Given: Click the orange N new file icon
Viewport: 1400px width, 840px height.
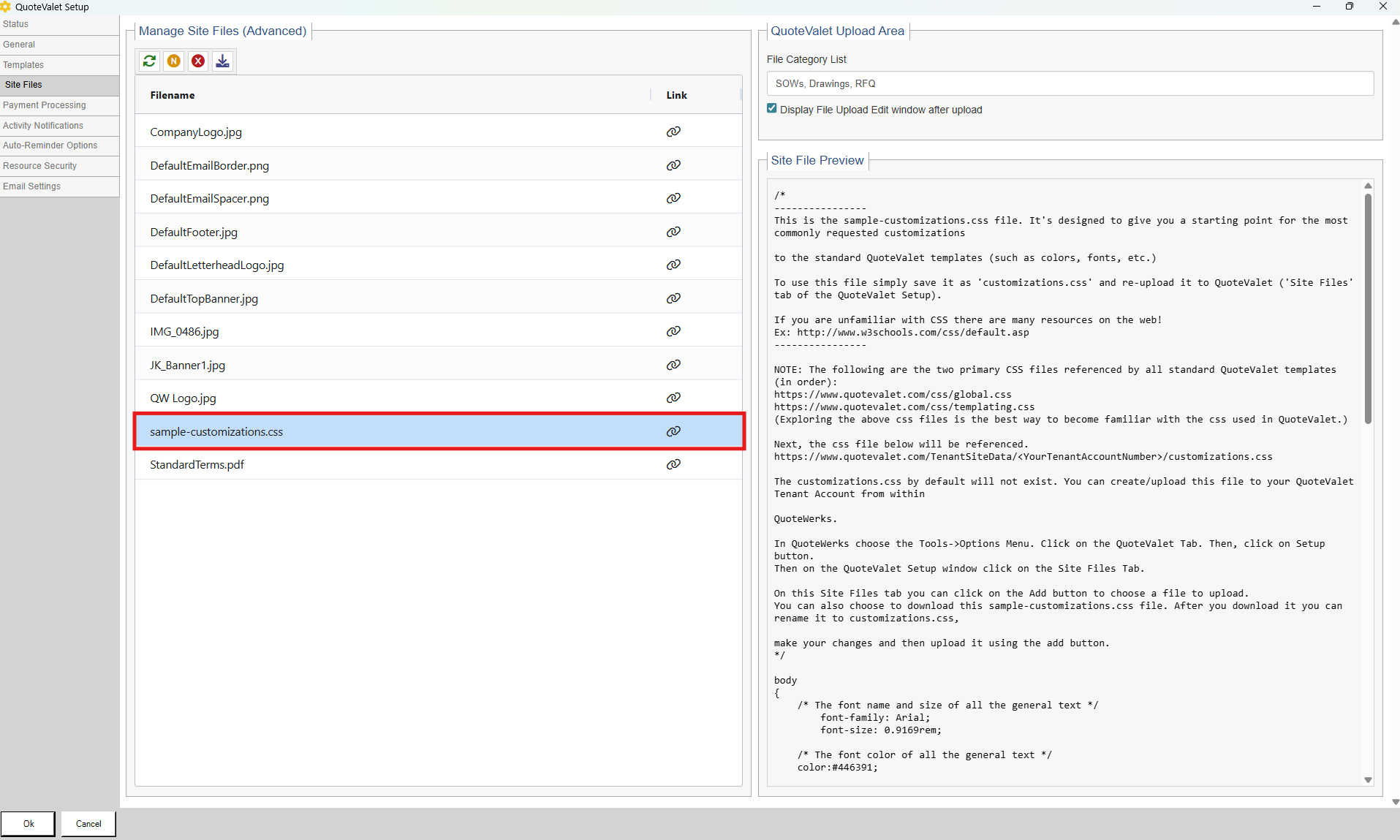Looking at the screenshot, I should click(x=174, y=61).
